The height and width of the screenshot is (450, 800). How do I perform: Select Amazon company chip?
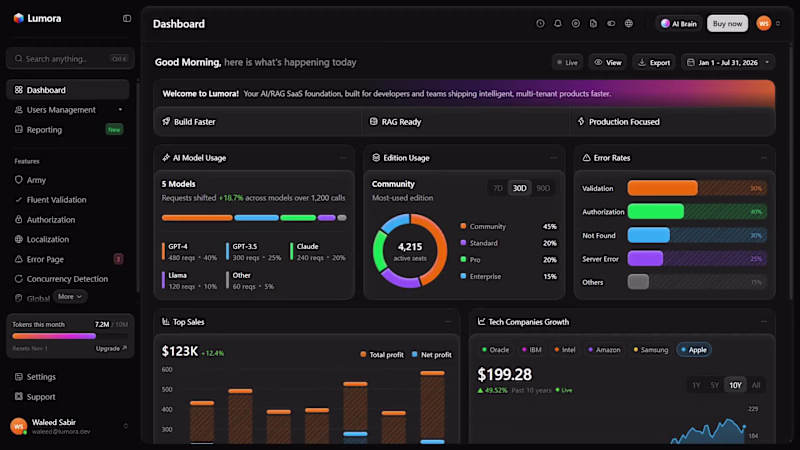point(604,350)
